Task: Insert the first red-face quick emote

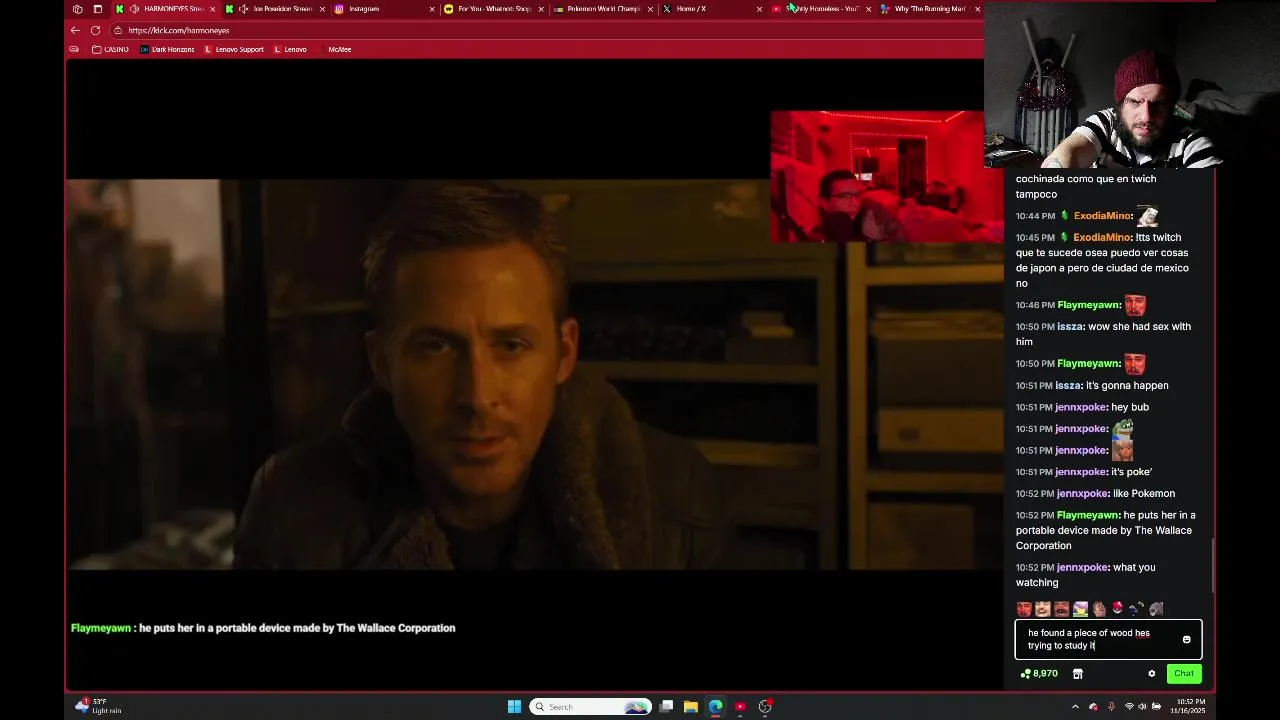Action: pos(1024,608)
